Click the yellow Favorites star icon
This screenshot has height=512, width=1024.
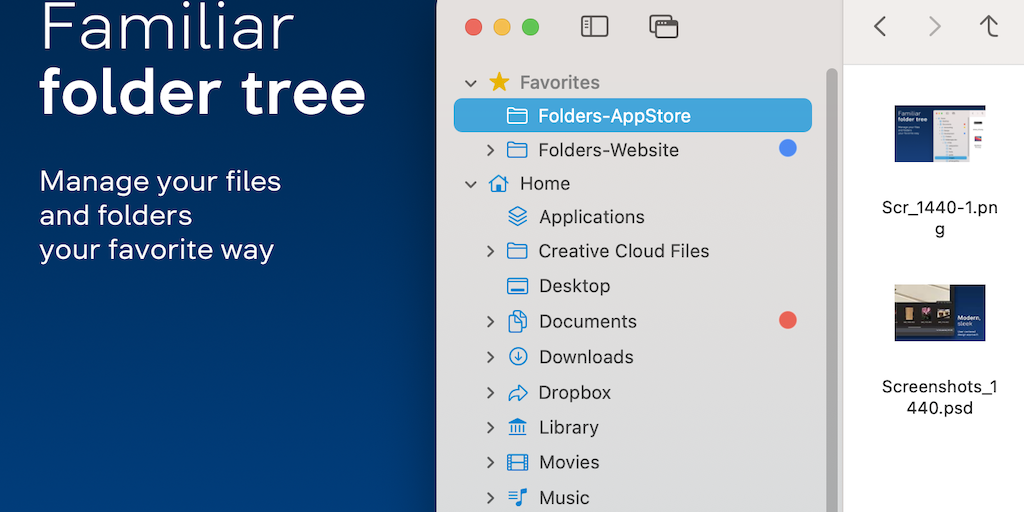[499, 82]
